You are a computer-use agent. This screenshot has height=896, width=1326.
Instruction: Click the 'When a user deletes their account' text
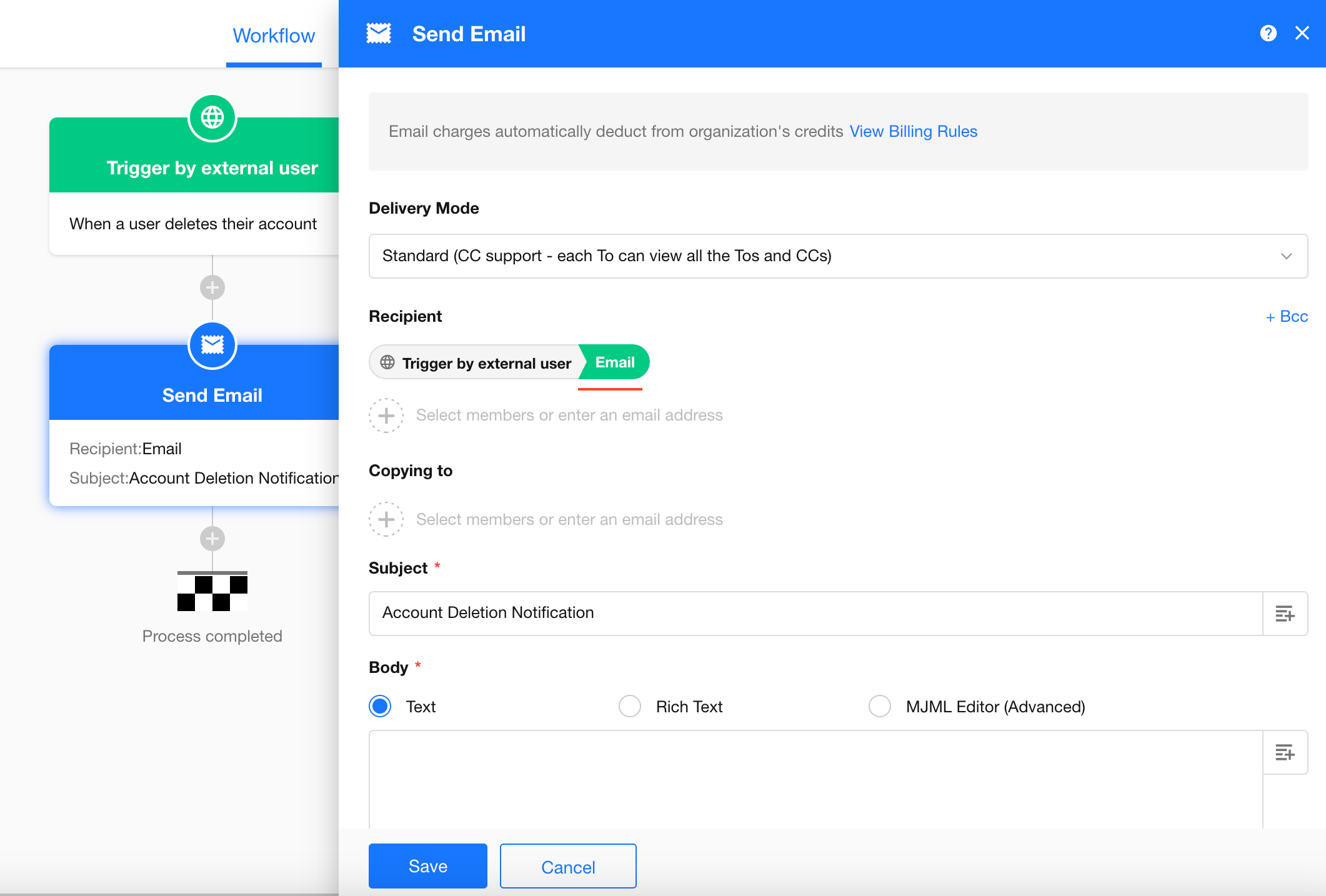[x=193, y=224]
